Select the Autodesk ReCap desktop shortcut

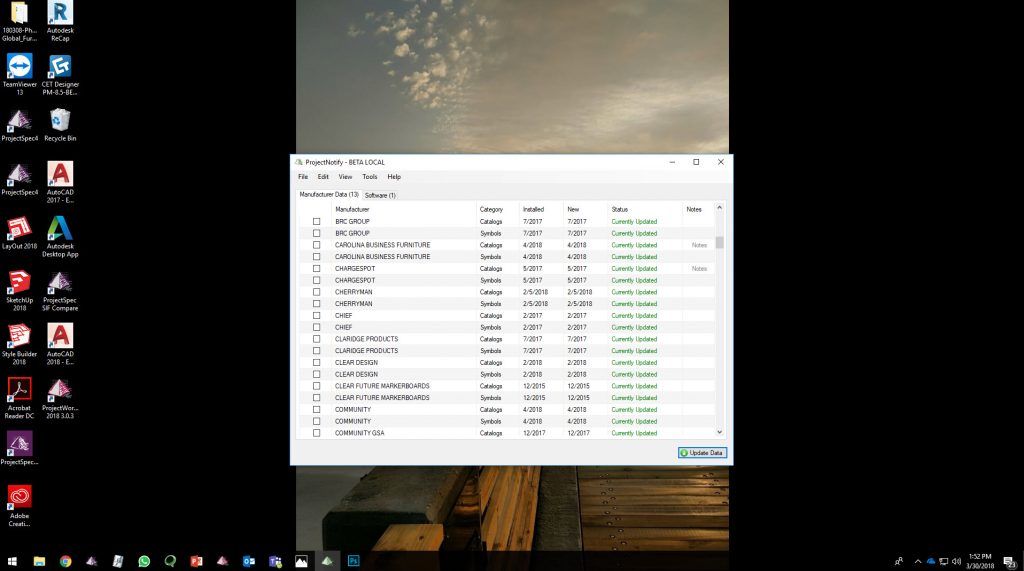coord(60,13)
